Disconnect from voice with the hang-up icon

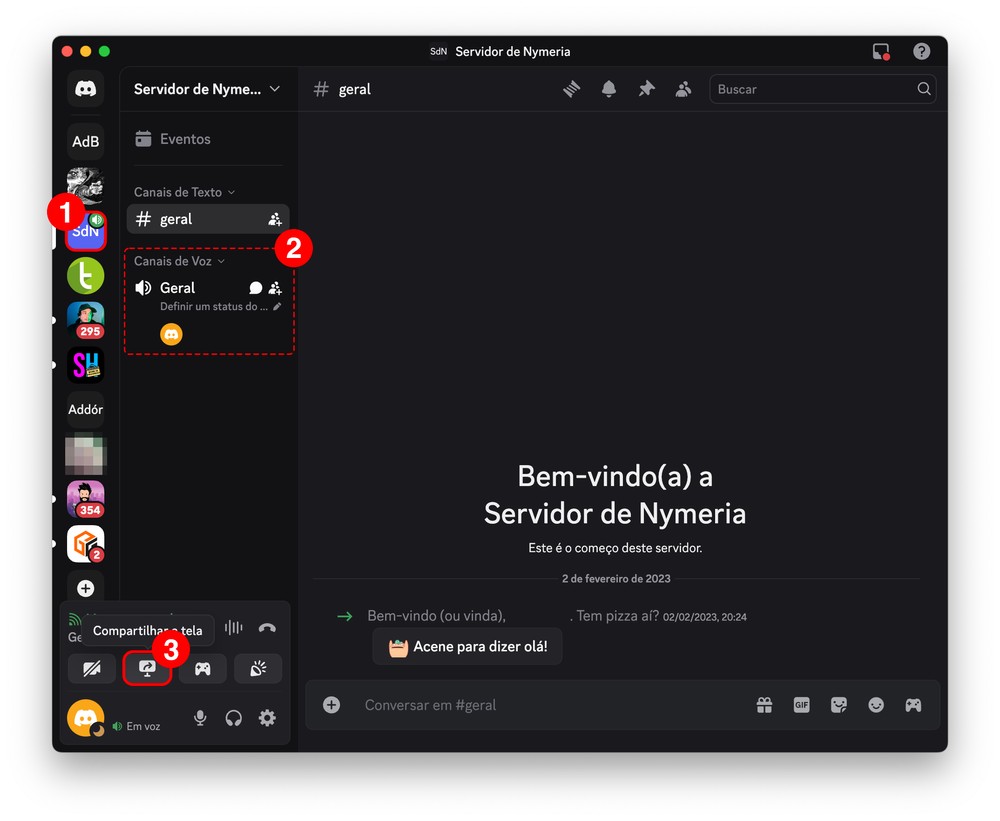pos(267,628)
